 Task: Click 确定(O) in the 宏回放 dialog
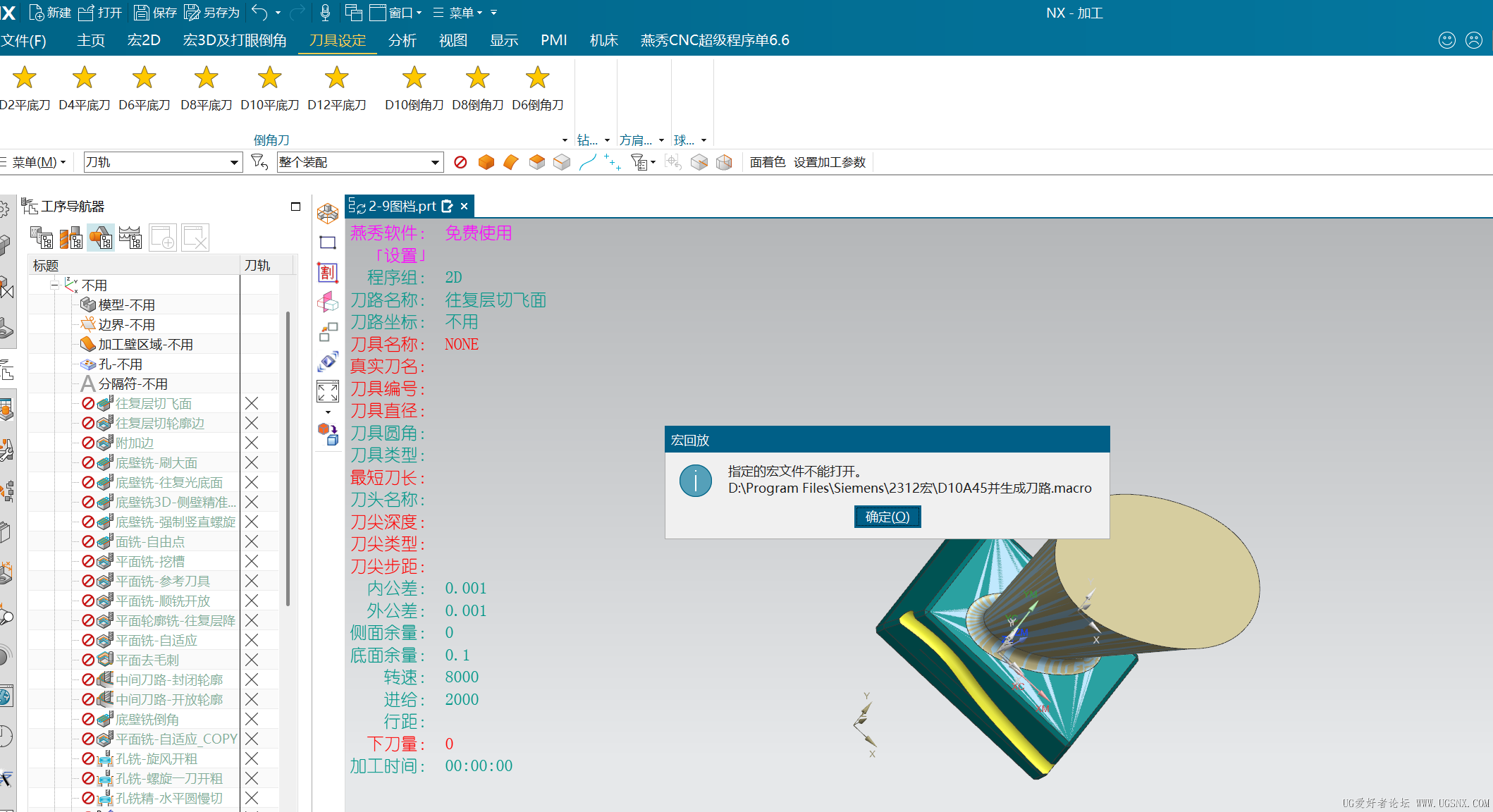pyautogui.click(x=887, y=517)
